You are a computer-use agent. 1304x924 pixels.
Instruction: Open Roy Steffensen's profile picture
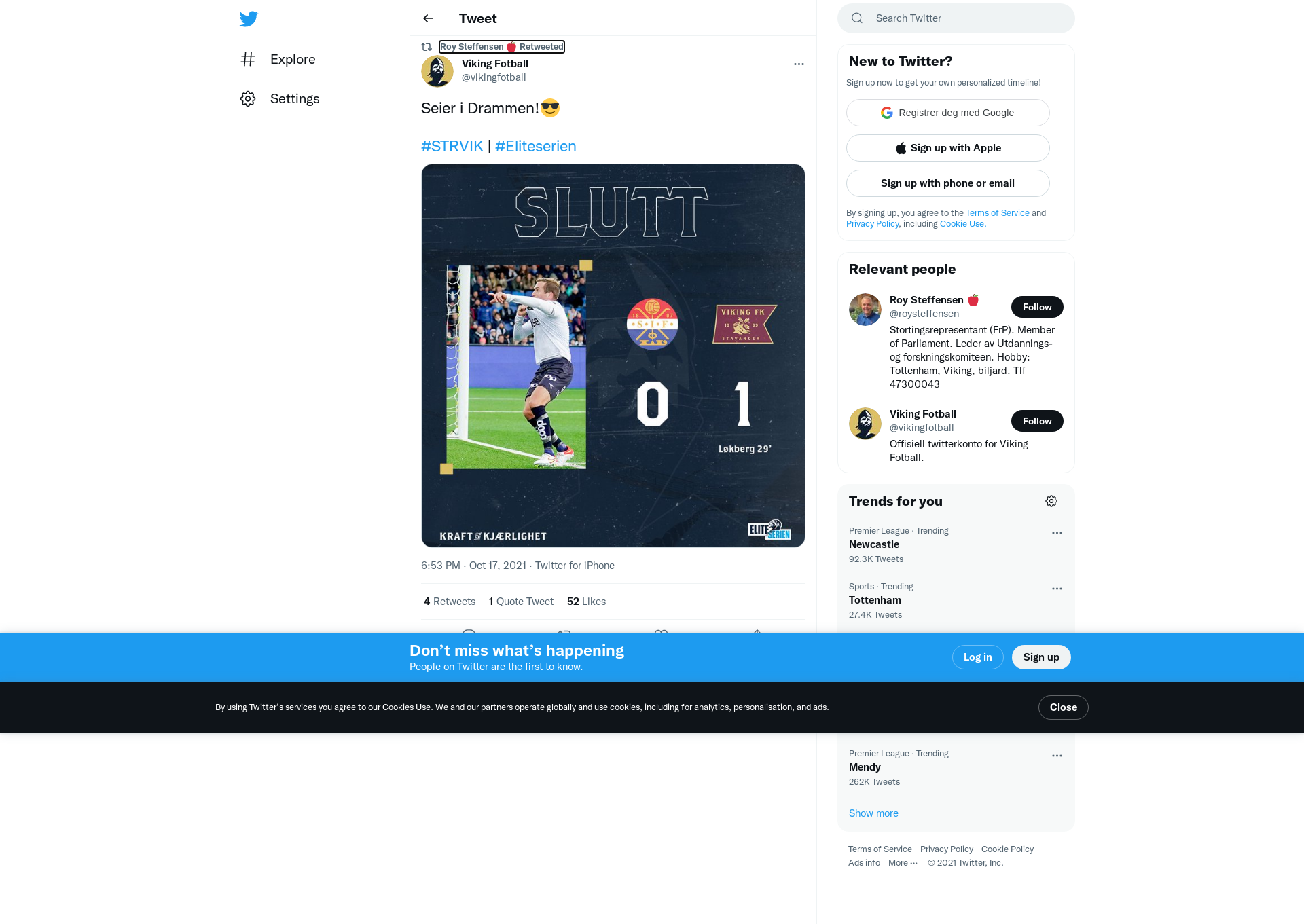pyautogui.click(x=865, y=310)
